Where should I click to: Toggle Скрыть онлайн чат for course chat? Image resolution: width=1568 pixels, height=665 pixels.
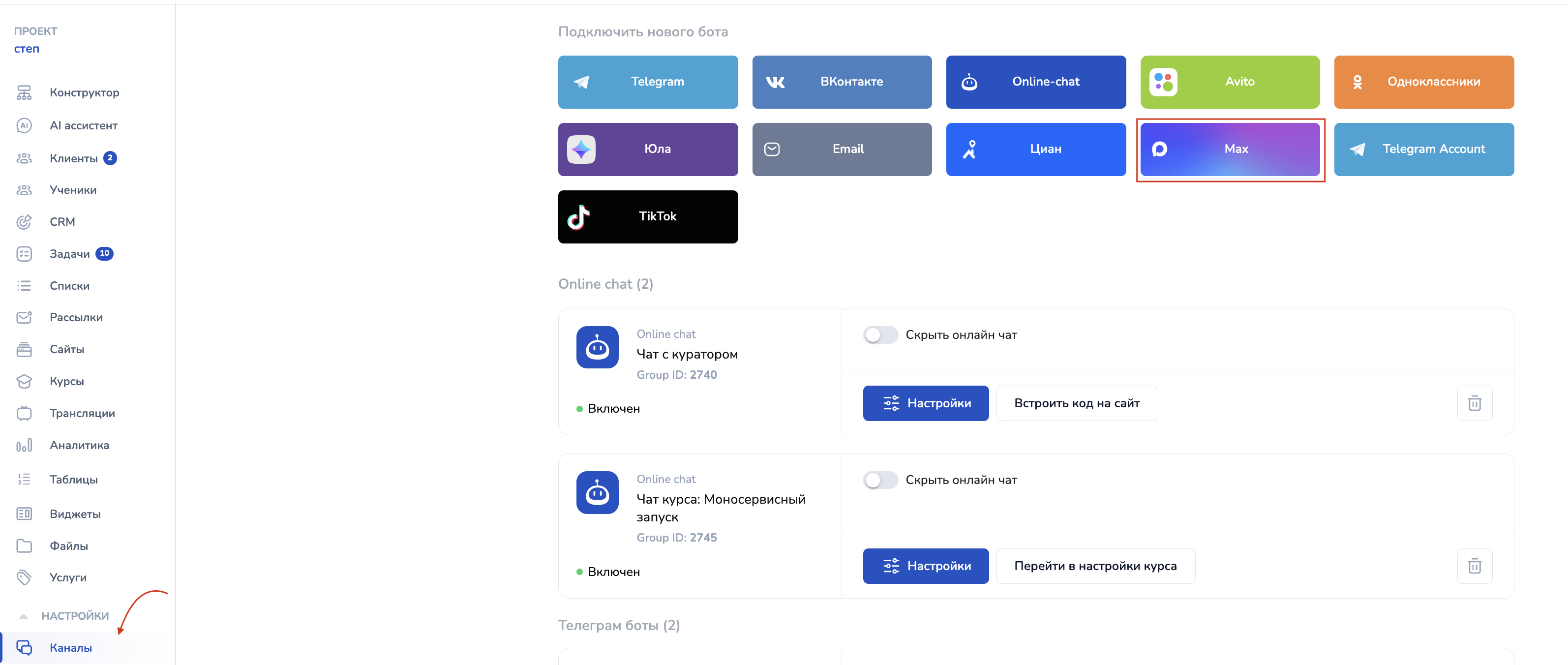[x=879, y=480]
